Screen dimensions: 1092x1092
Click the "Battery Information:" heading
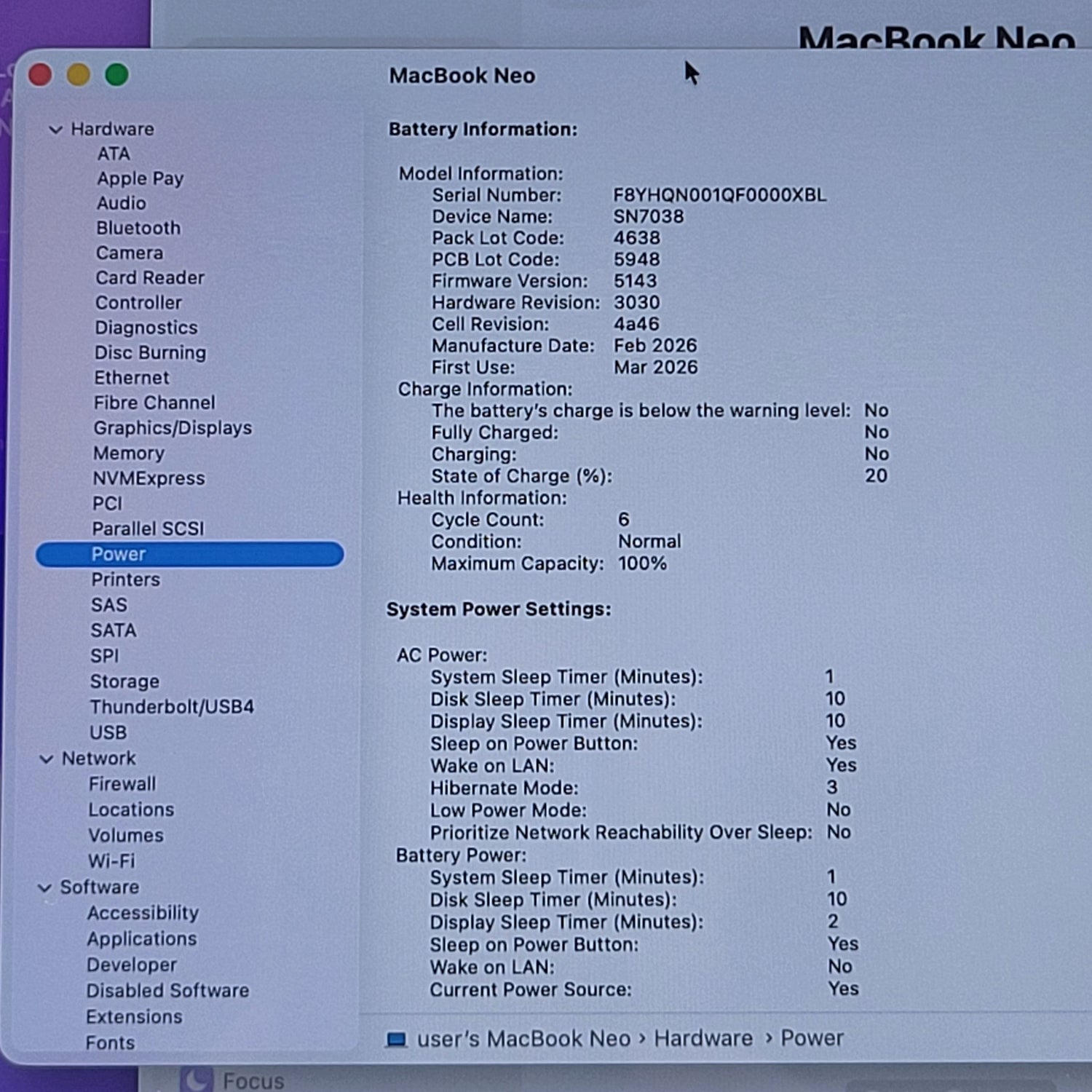click(x=483, y=130)
